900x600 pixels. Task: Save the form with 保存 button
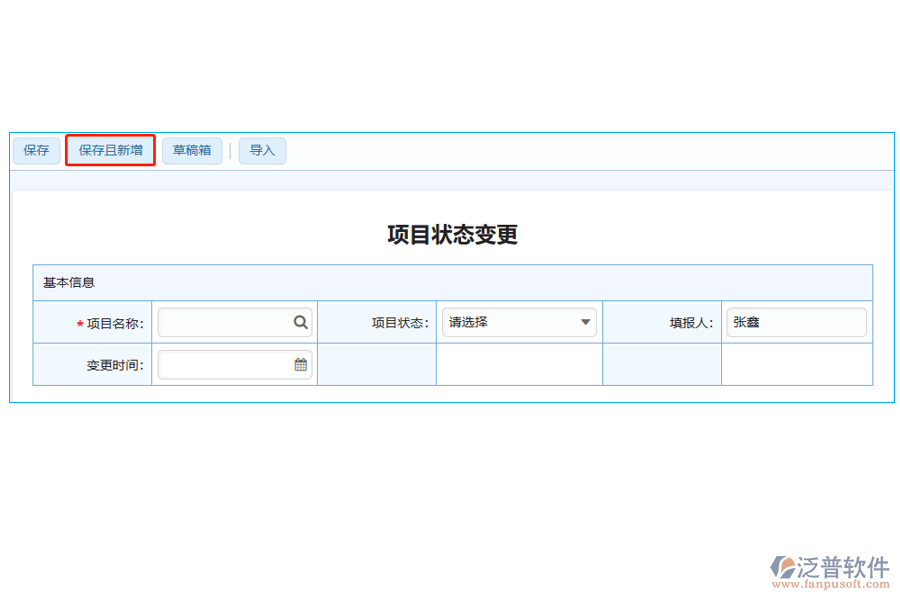click(x=35, y=150)
